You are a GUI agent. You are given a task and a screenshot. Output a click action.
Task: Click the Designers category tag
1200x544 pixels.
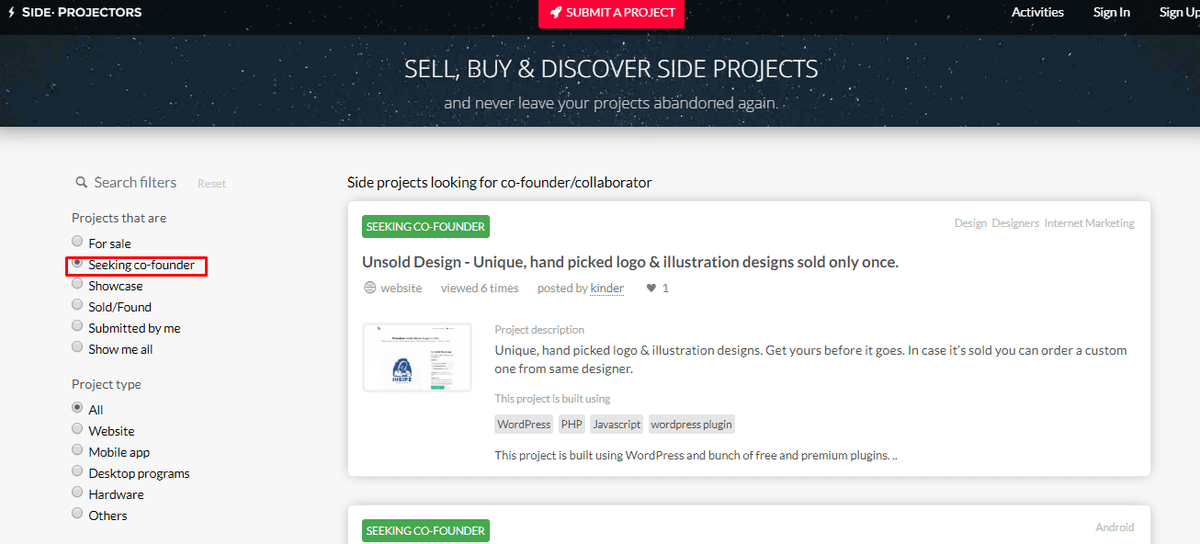point(1015,223)
